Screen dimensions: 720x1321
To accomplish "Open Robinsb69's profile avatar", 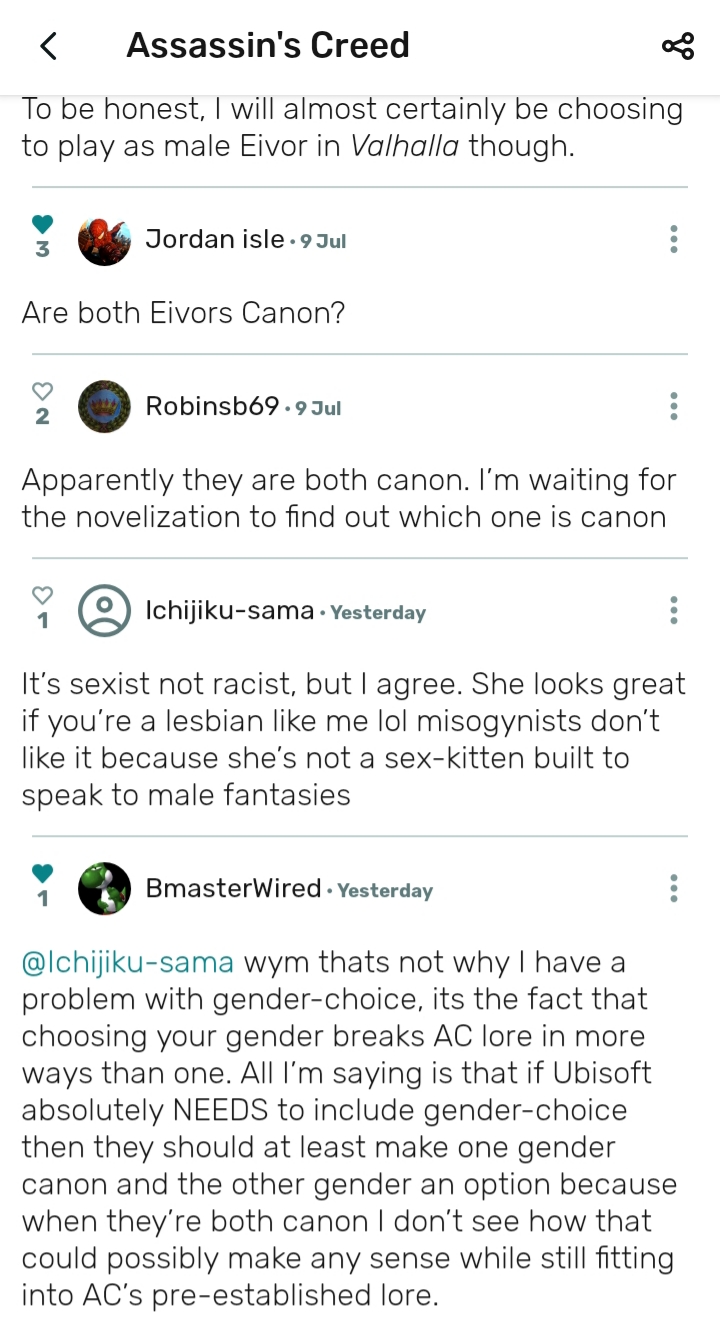I will point(104,407).
